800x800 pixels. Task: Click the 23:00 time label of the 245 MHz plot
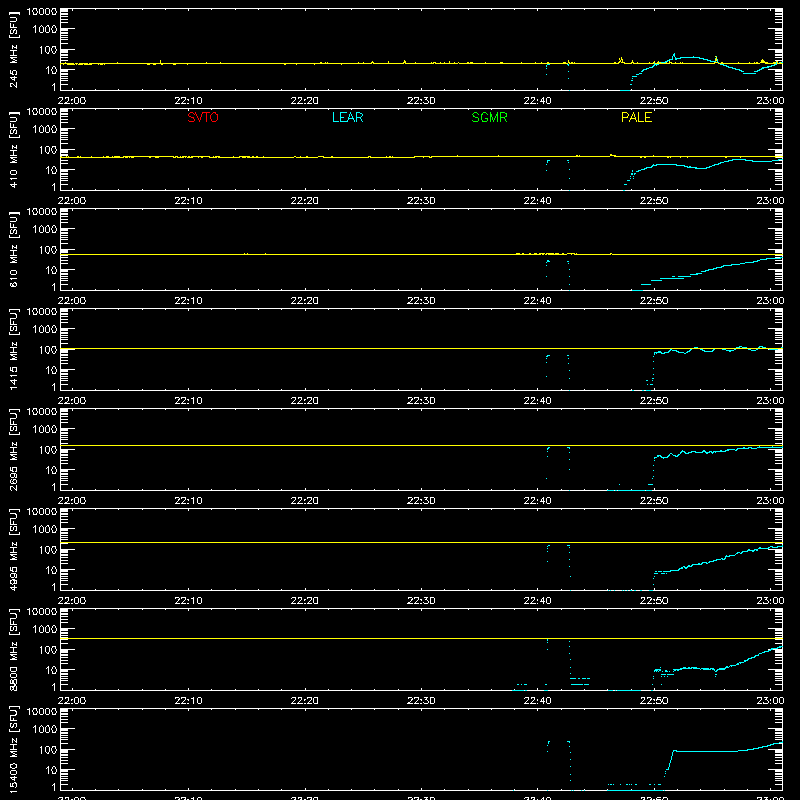tap(770, 101)
